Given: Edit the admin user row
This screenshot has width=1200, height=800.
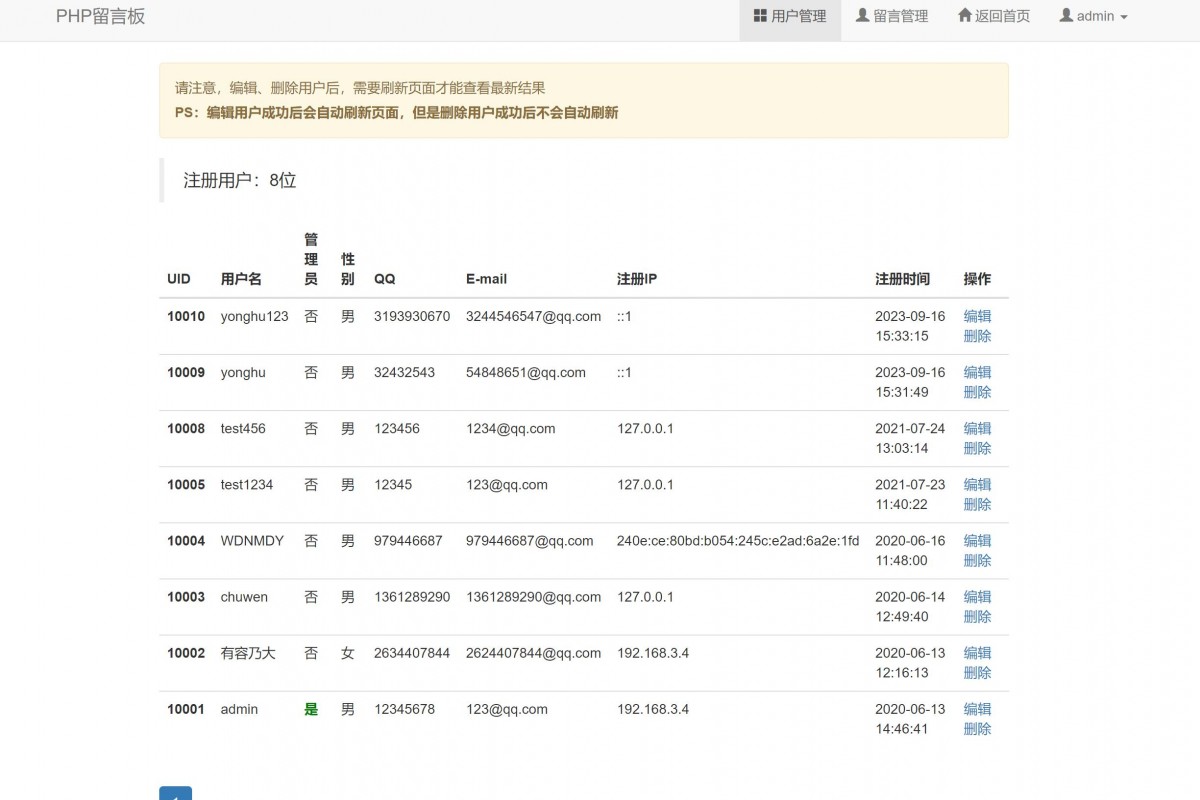Looking at the screenshot, I should pyautogui.click(x=977, y=709).
